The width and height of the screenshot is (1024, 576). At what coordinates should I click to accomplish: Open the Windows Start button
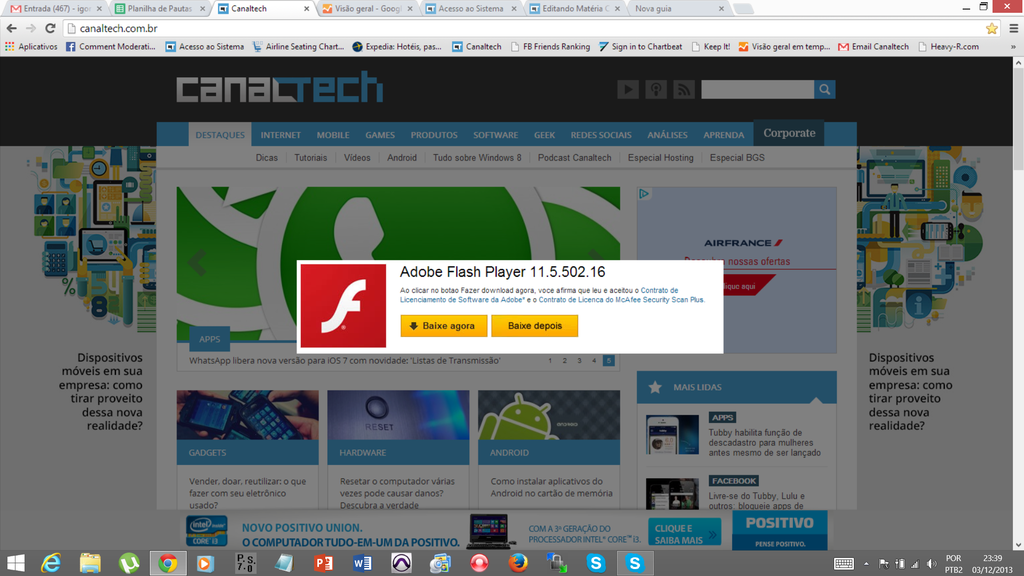click(x=16, y=563)
